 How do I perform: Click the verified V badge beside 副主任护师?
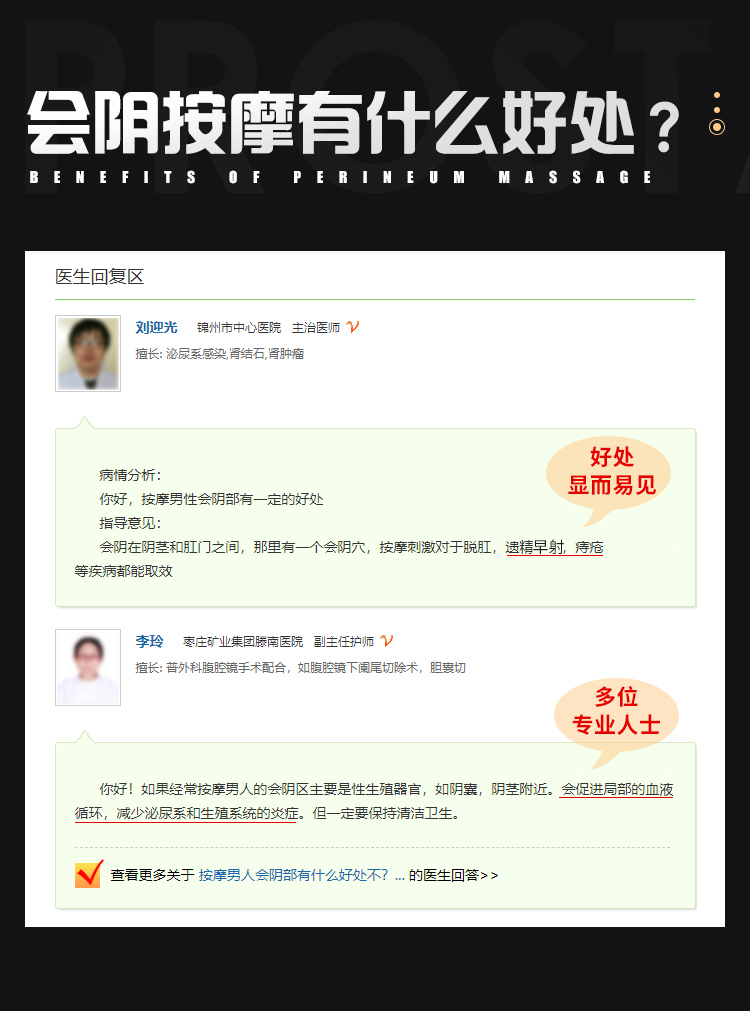pyautogui.click(x=386, y=641)
